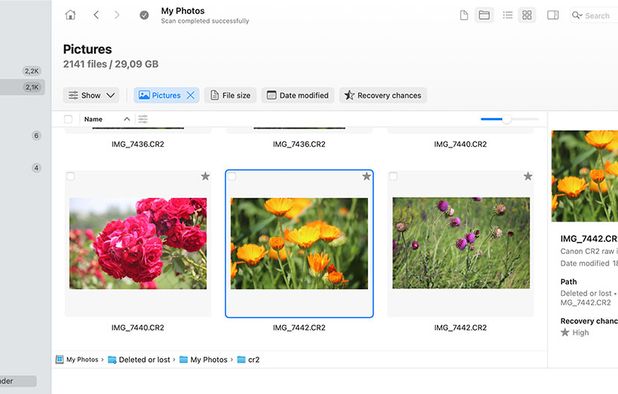618x394 pixels.
Task: Star the red roses photo
Action: pyautogui.click(x=205, y=176)
